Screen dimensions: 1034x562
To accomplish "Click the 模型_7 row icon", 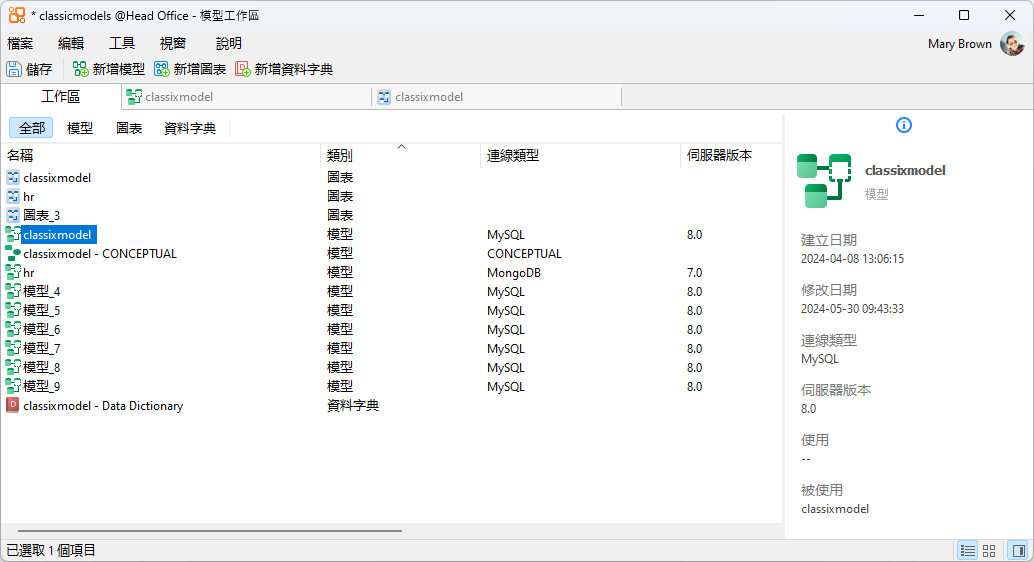I will point(13,348).
